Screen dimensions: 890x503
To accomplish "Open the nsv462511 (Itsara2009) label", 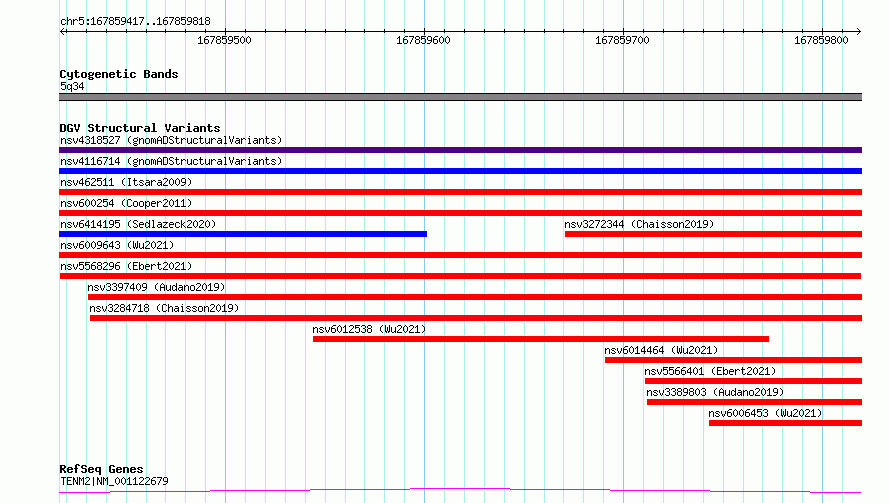I will point(126,182).
